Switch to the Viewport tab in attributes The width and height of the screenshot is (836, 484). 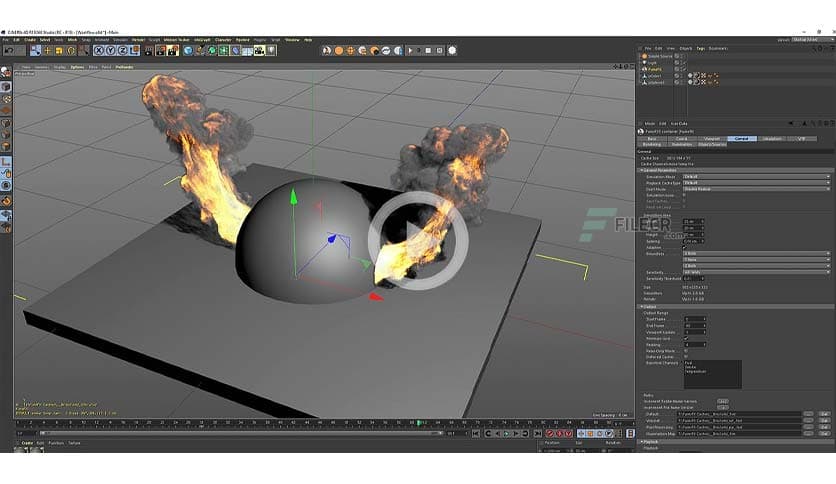(712, 139)
